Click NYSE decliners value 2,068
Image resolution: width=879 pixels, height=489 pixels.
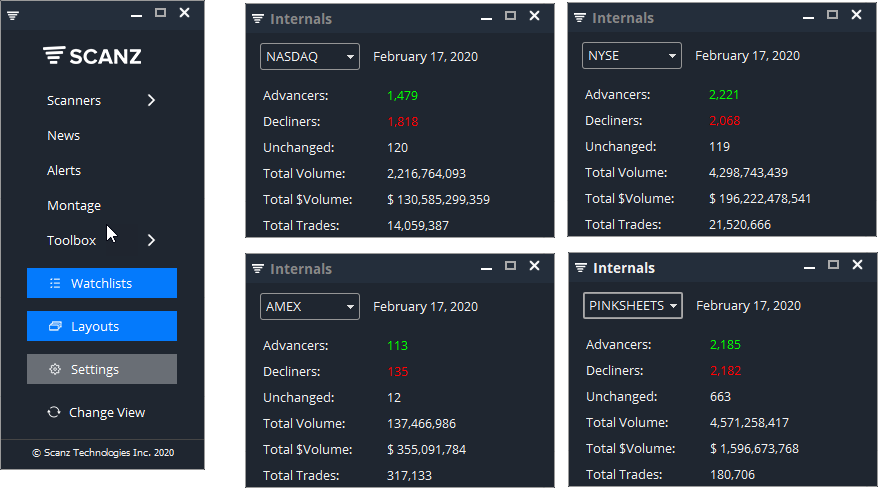pyautogui.click(x=724, y=121)
